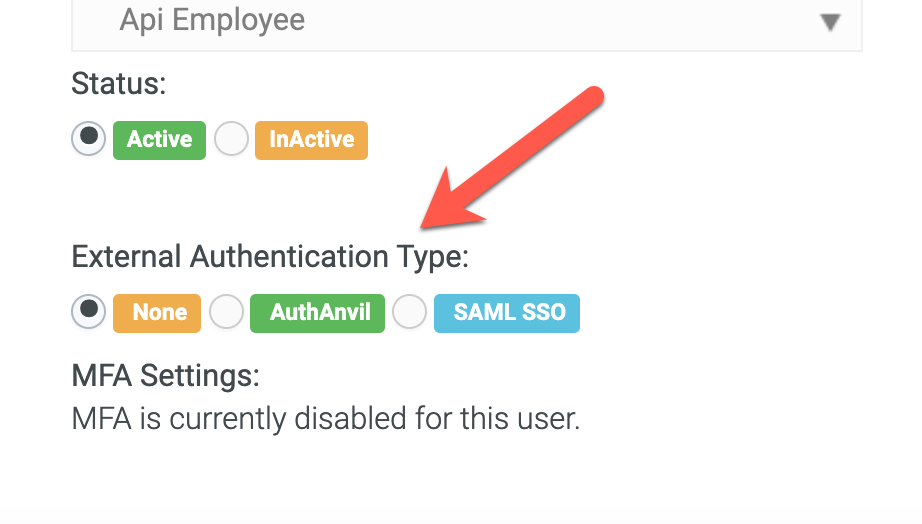Click the blue SAML SSO badge

507,313
